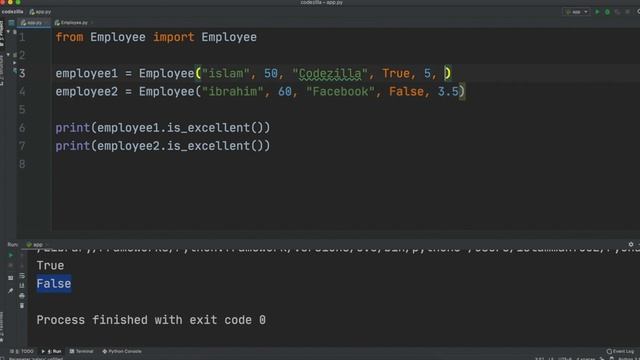Click the soft-wrap icon in Run panel
Image resolution: width=640 pixels, height=360 pixels.
click(x=22, y=276)
